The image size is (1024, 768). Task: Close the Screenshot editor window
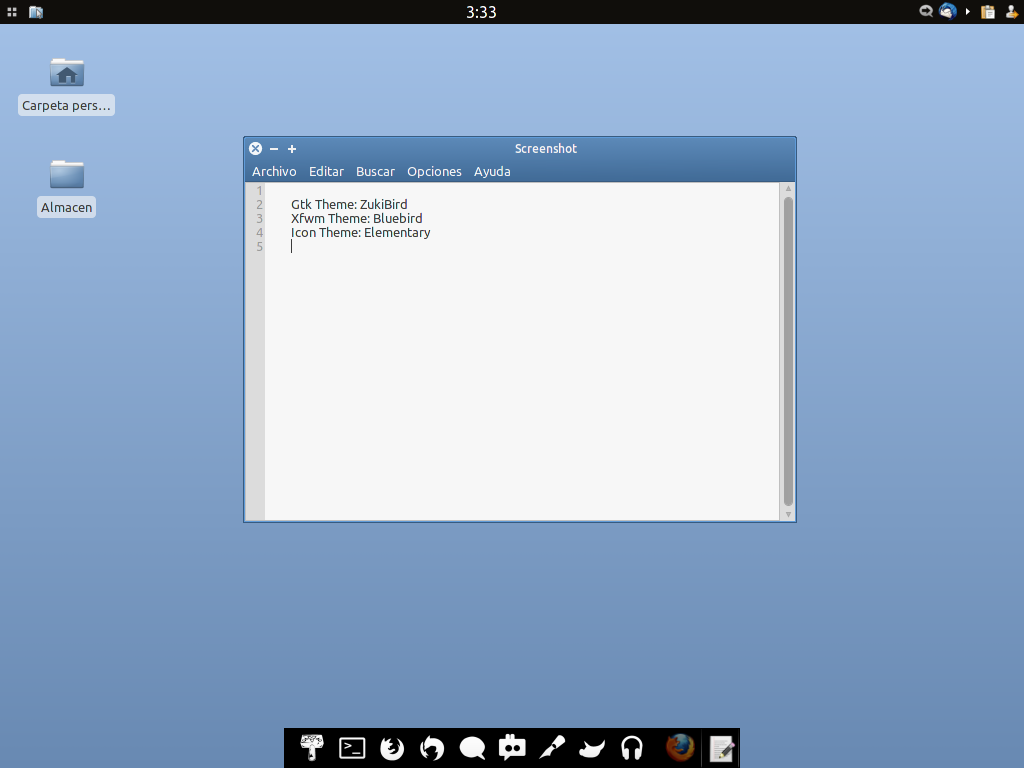[255, 149]
